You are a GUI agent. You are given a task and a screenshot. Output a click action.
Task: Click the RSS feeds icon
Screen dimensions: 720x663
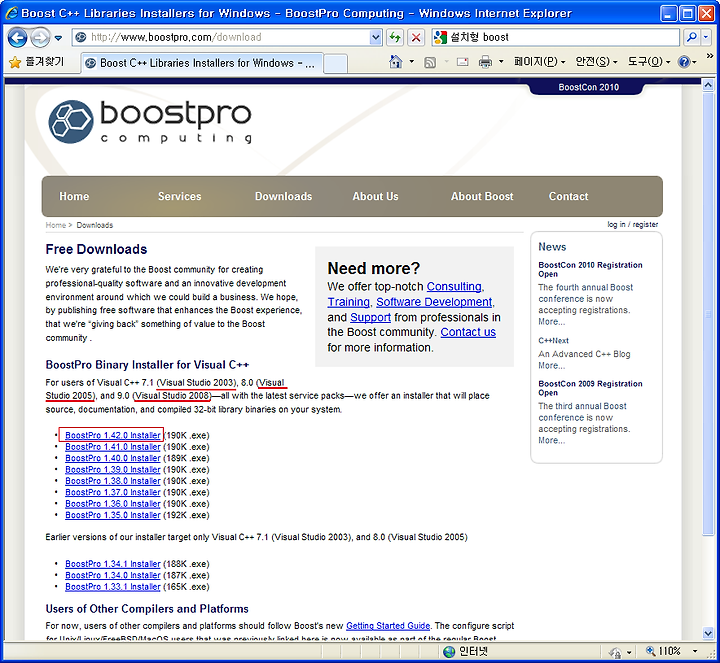pyautogui.click(x=430, y=62)
